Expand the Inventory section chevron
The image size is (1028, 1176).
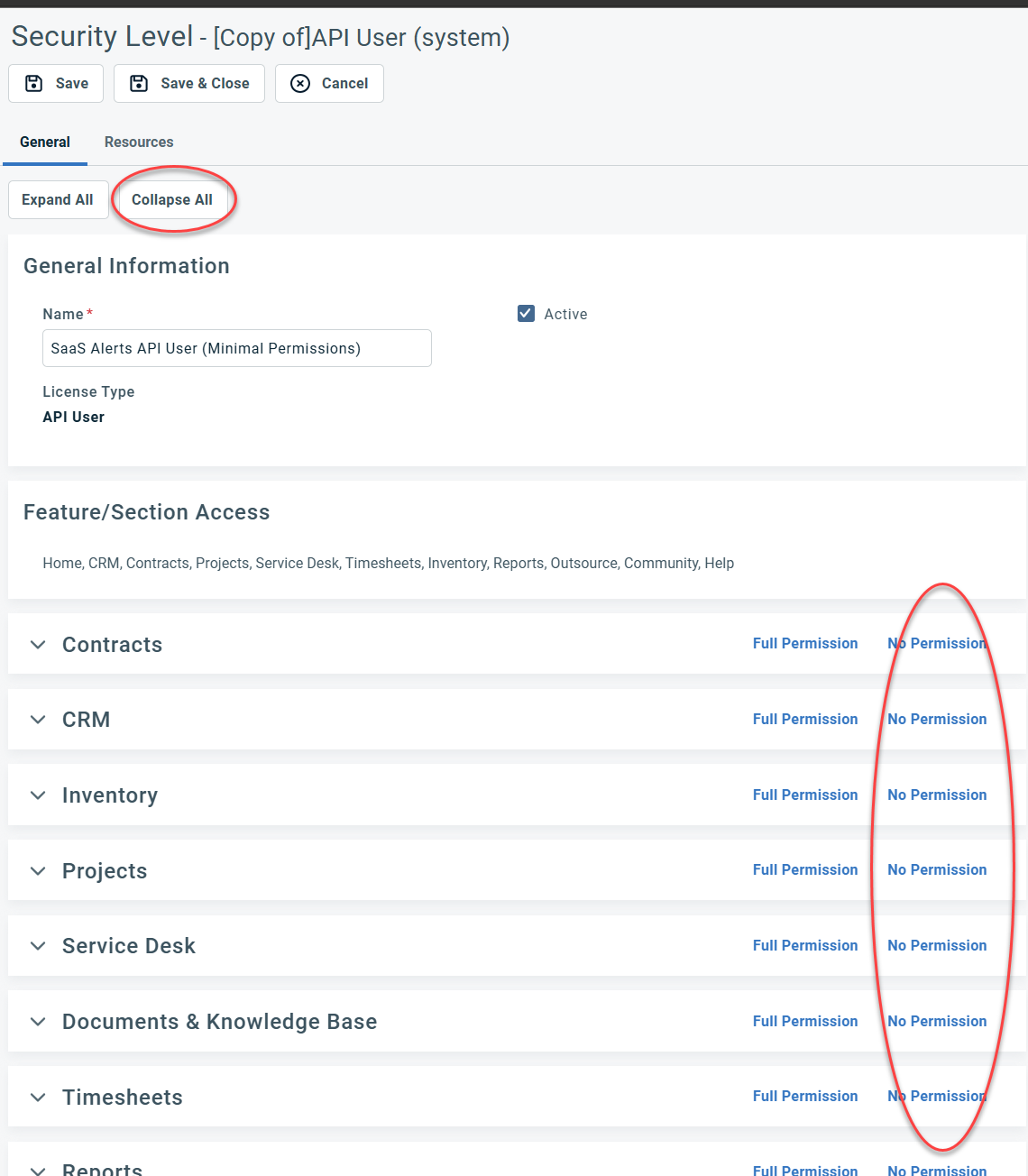pyautogui.click(x=38, y=795)
